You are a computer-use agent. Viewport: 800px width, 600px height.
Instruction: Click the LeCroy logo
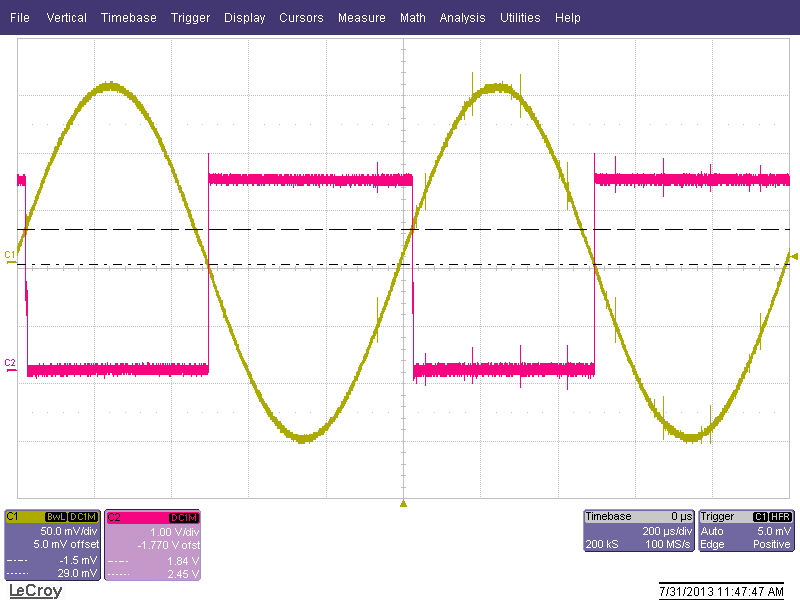click(35, 591)
